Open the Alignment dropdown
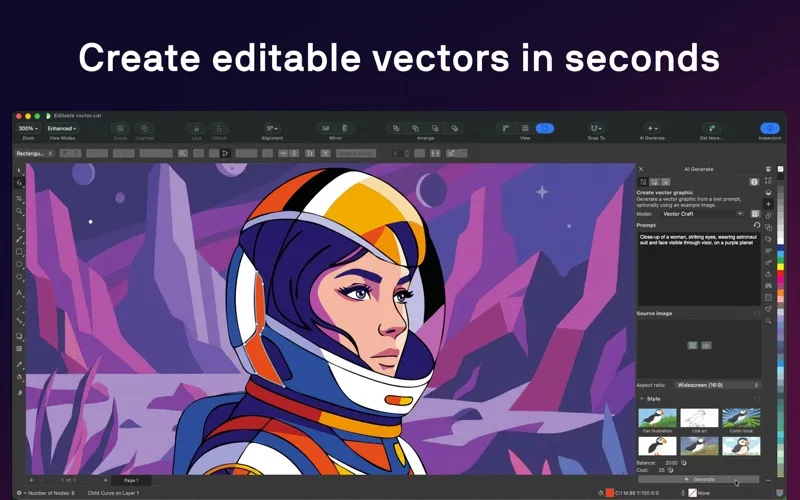800x500 pixels. pyautogui.click(x=272, y=129)
